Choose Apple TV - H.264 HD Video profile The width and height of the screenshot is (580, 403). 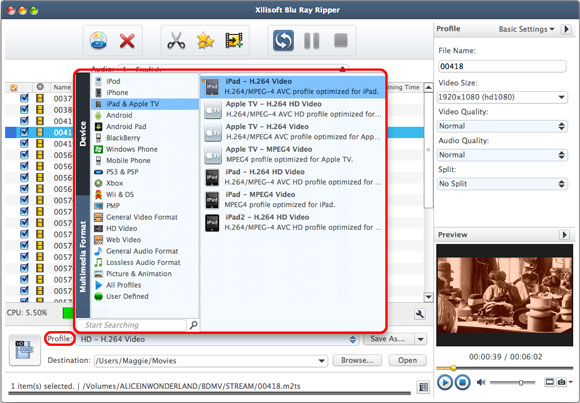coord(293,109)
